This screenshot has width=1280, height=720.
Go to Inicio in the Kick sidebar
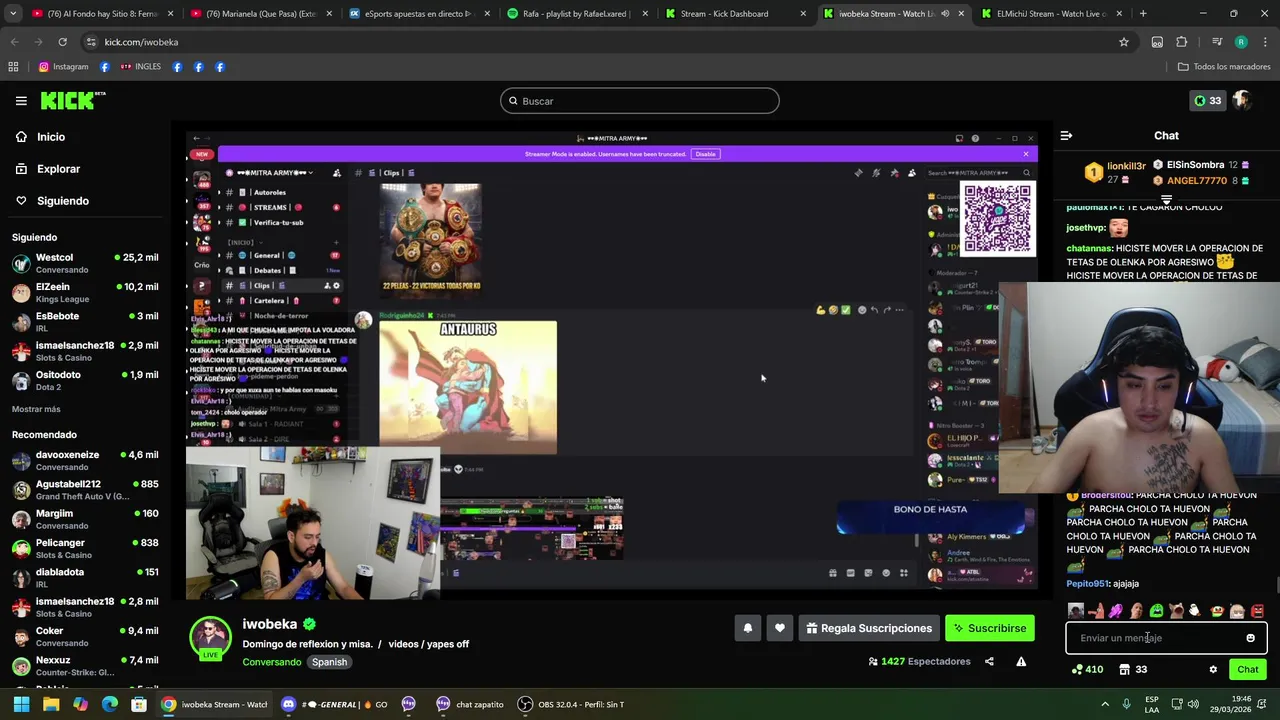click(84, 137)
